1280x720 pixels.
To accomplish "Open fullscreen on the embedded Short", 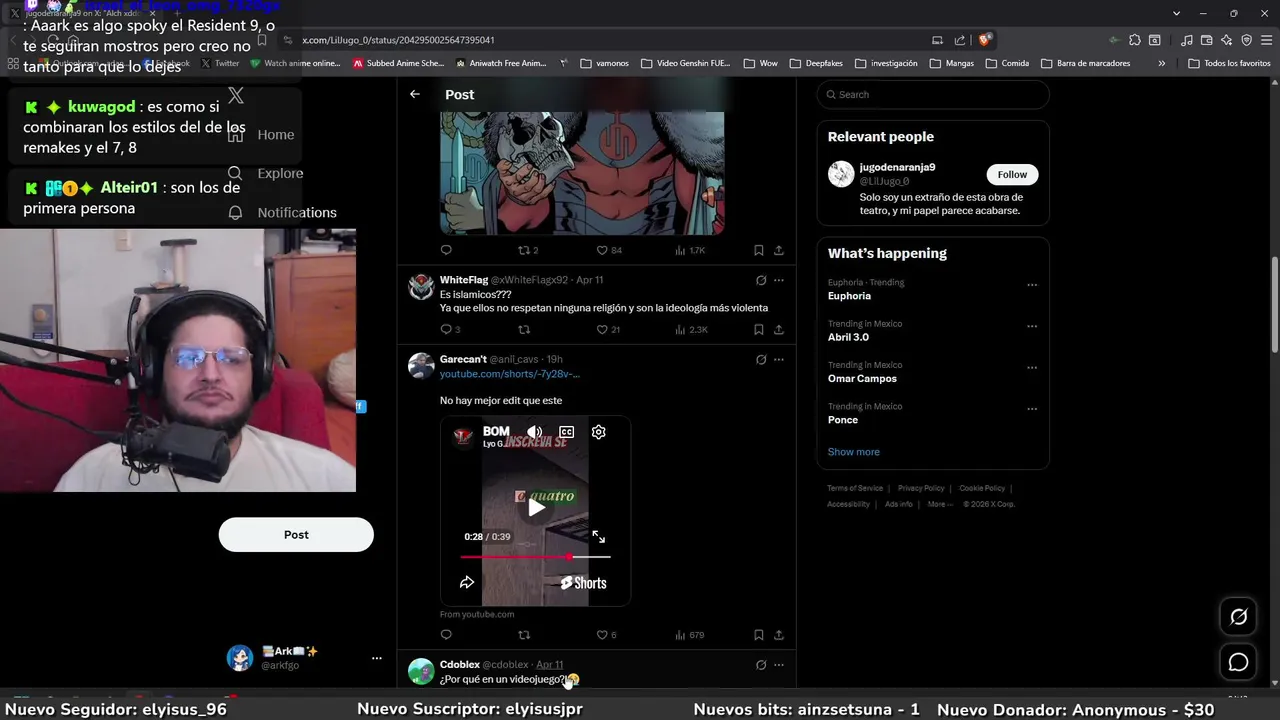I will click(598, 537).
